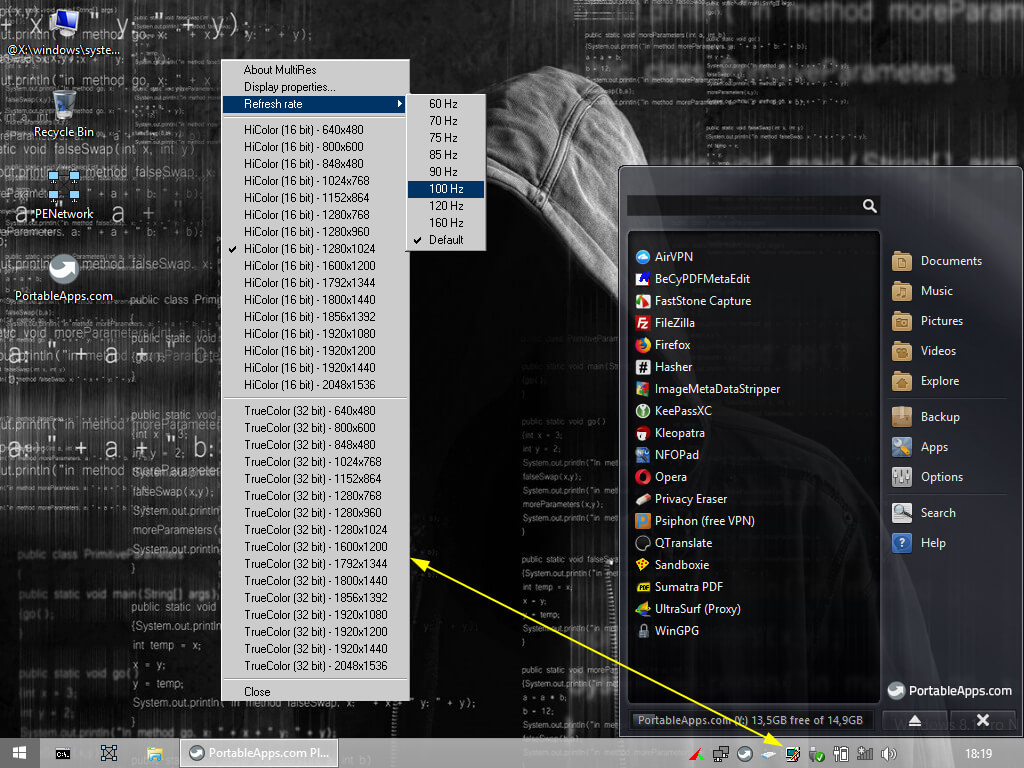
Task: Open the Pictures folder
Action: [927, 321]
